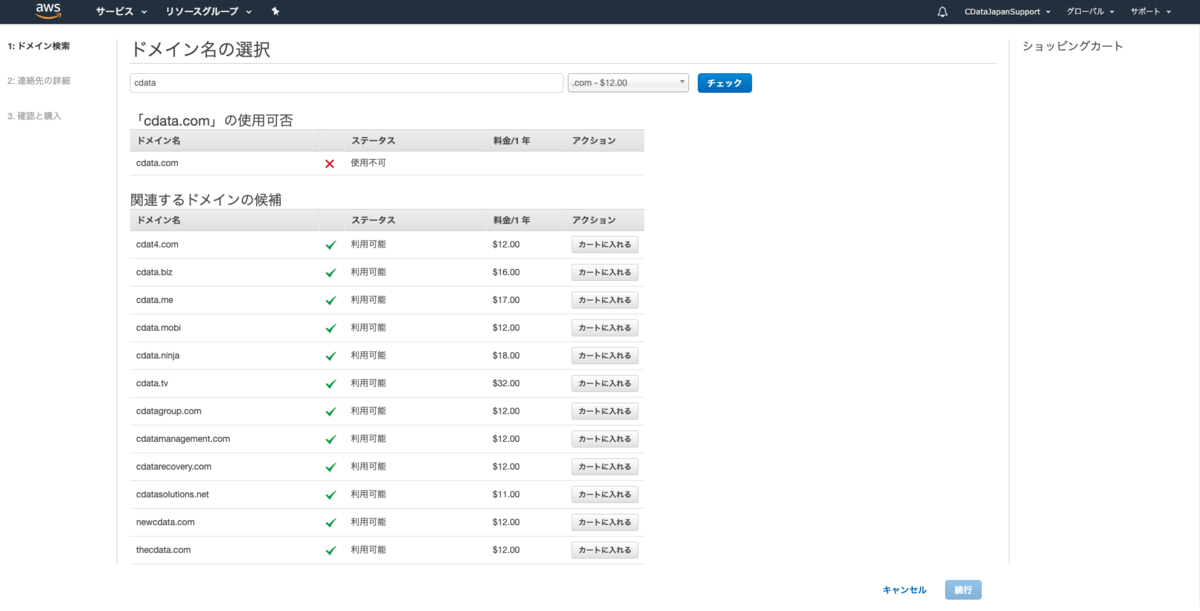The image size is (1200, 611).
Task: Click the green checkmark for cdatamanagement.com
Action: (330, 439)
